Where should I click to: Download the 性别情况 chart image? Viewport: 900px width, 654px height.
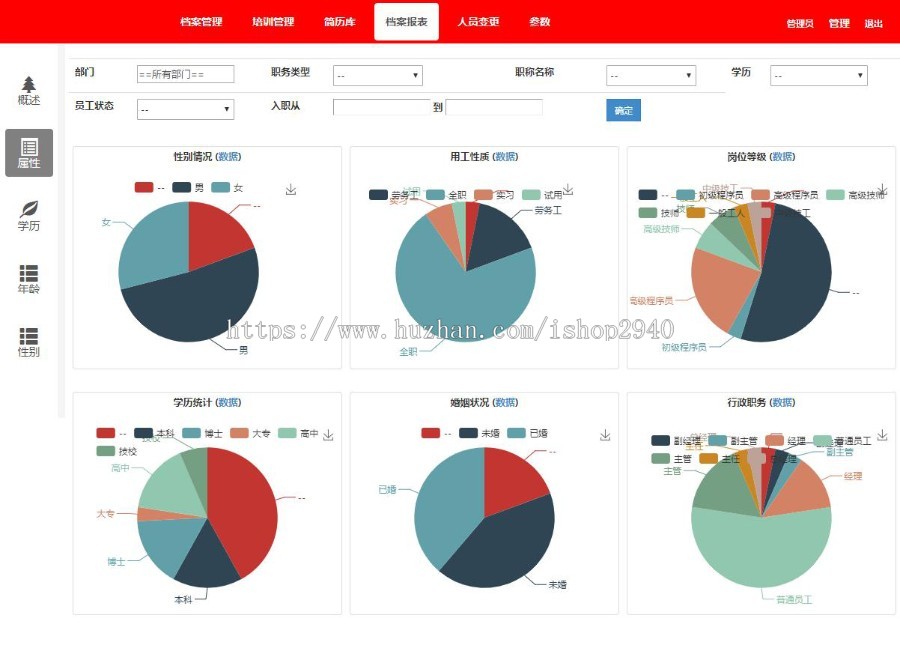coord(291,189)
